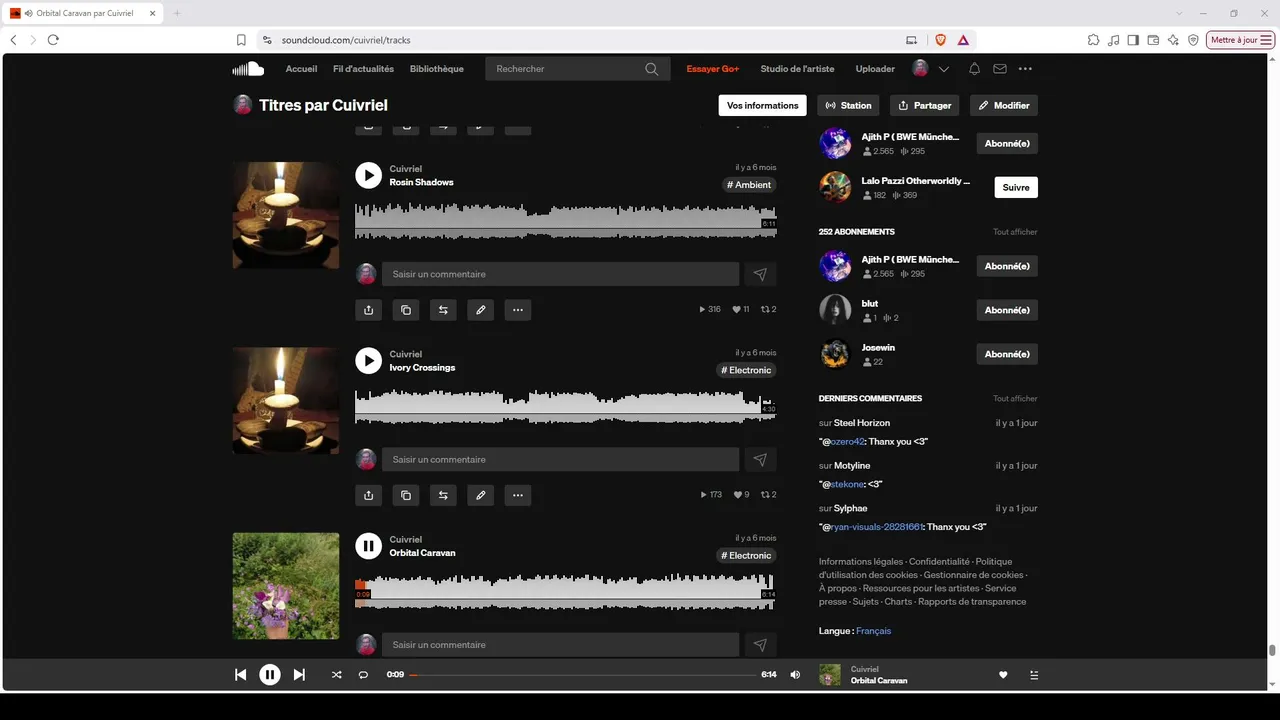Skip to the next track in the player bar
Screen dimensions: 1280x720
tap(299, 675)
